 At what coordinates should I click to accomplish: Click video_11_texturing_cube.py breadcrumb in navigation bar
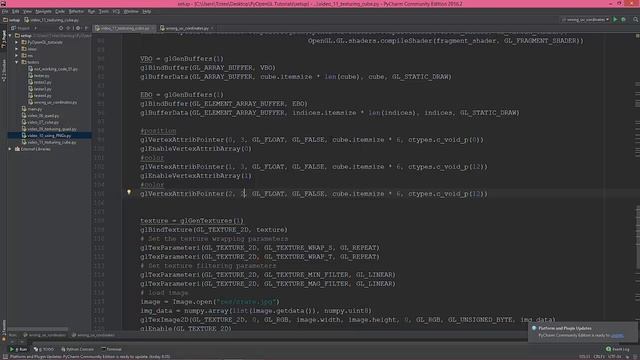pyautogui.click(x=51, y=20)
